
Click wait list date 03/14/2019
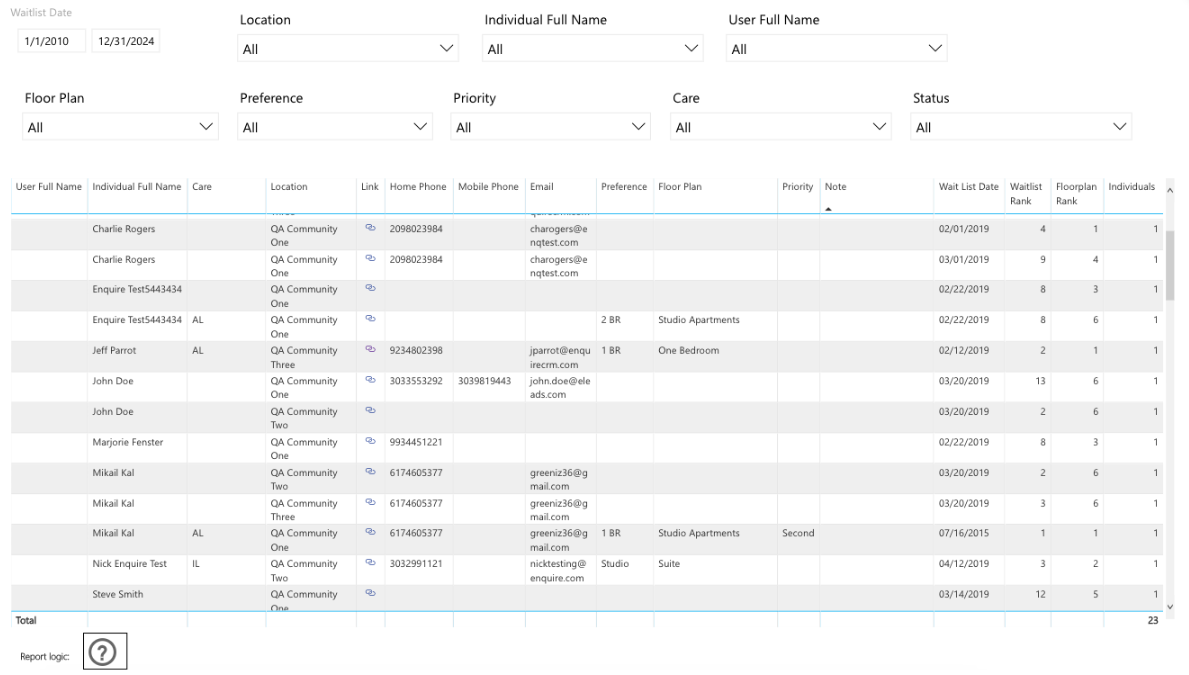[964, 595]
